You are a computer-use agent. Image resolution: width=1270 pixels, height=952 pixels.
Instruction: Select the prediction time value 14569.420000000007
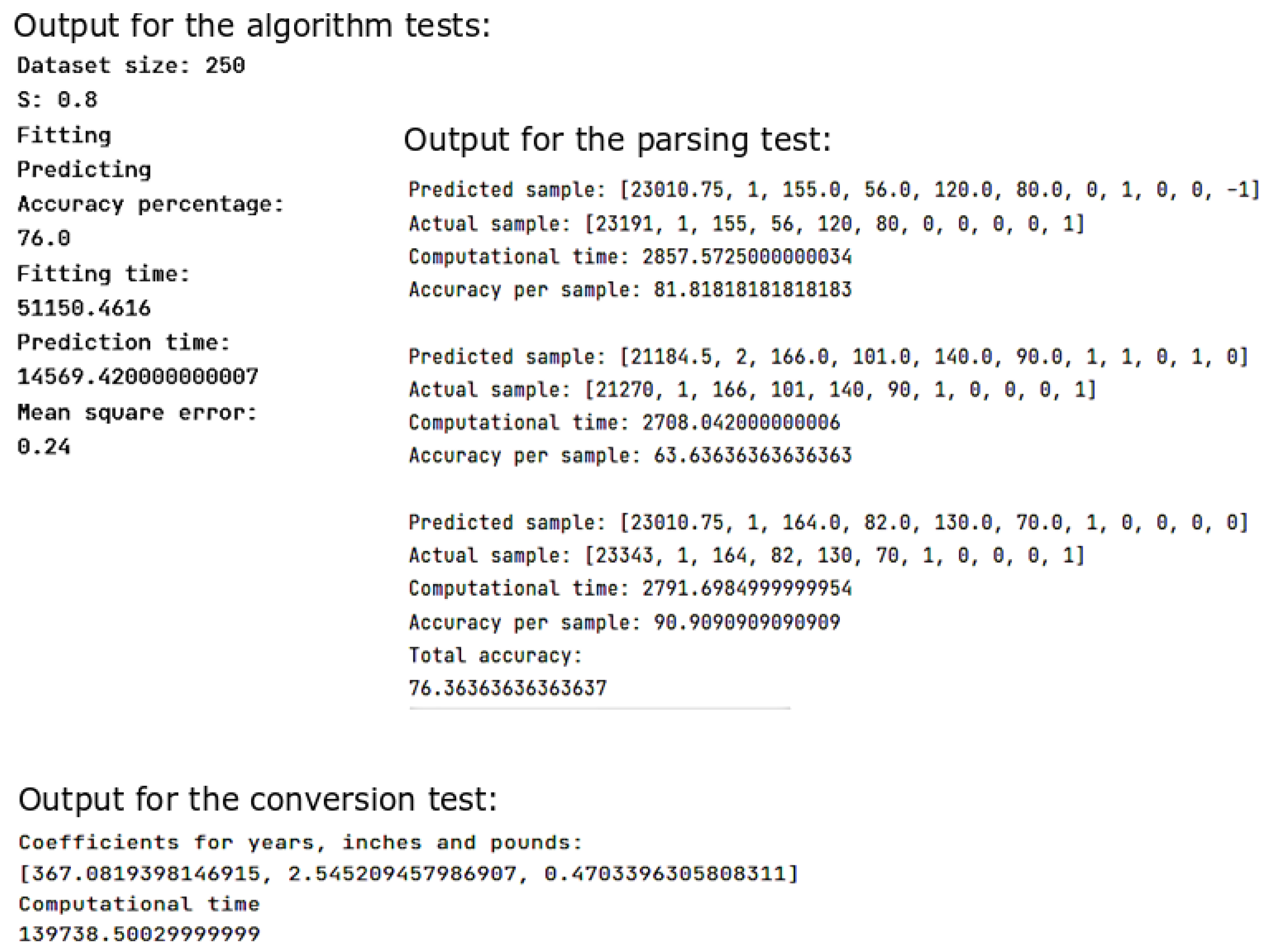(x=138, y=377)
